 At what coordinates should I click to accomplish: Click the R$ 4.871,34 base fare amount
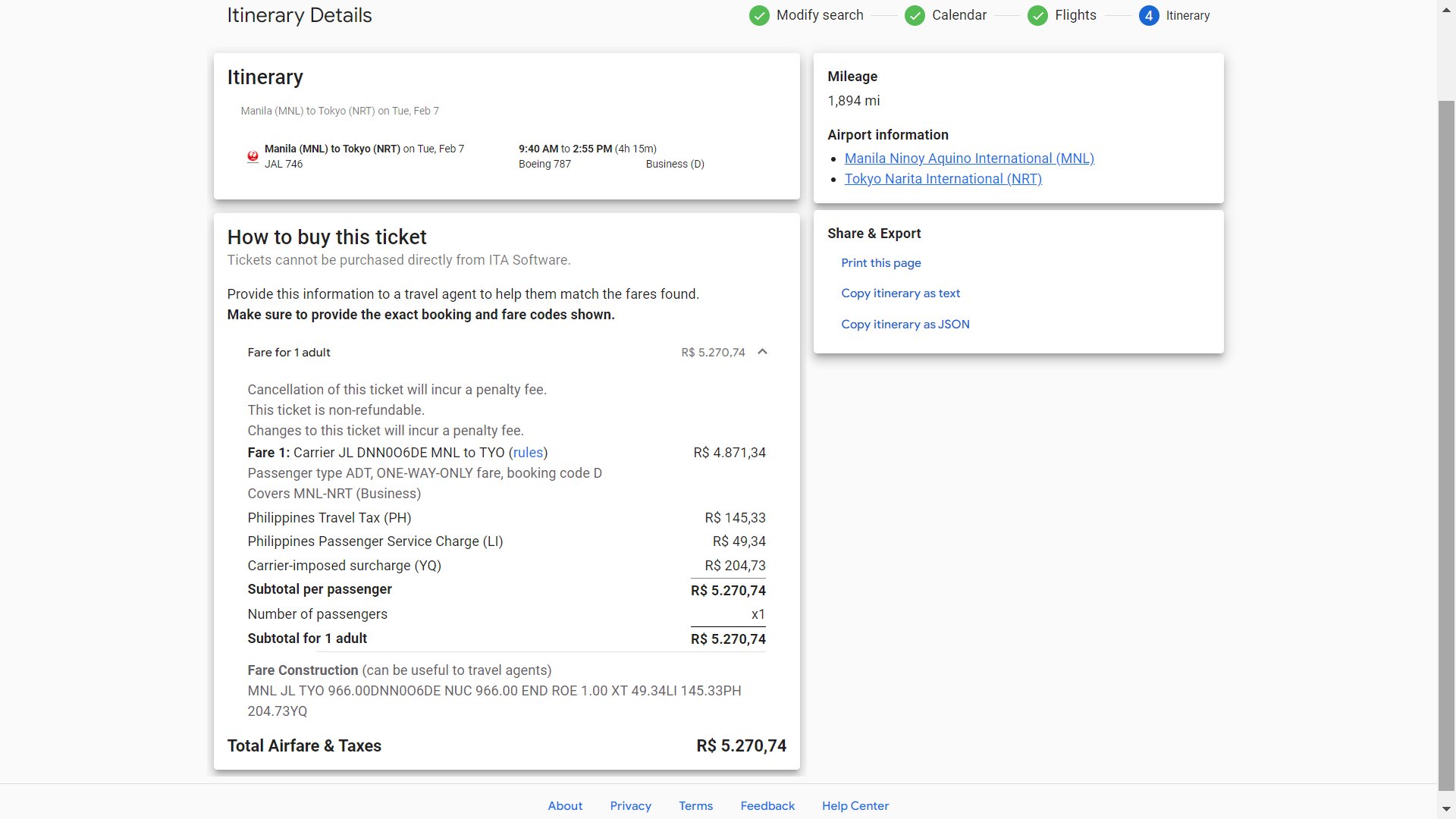click(730, 453)
